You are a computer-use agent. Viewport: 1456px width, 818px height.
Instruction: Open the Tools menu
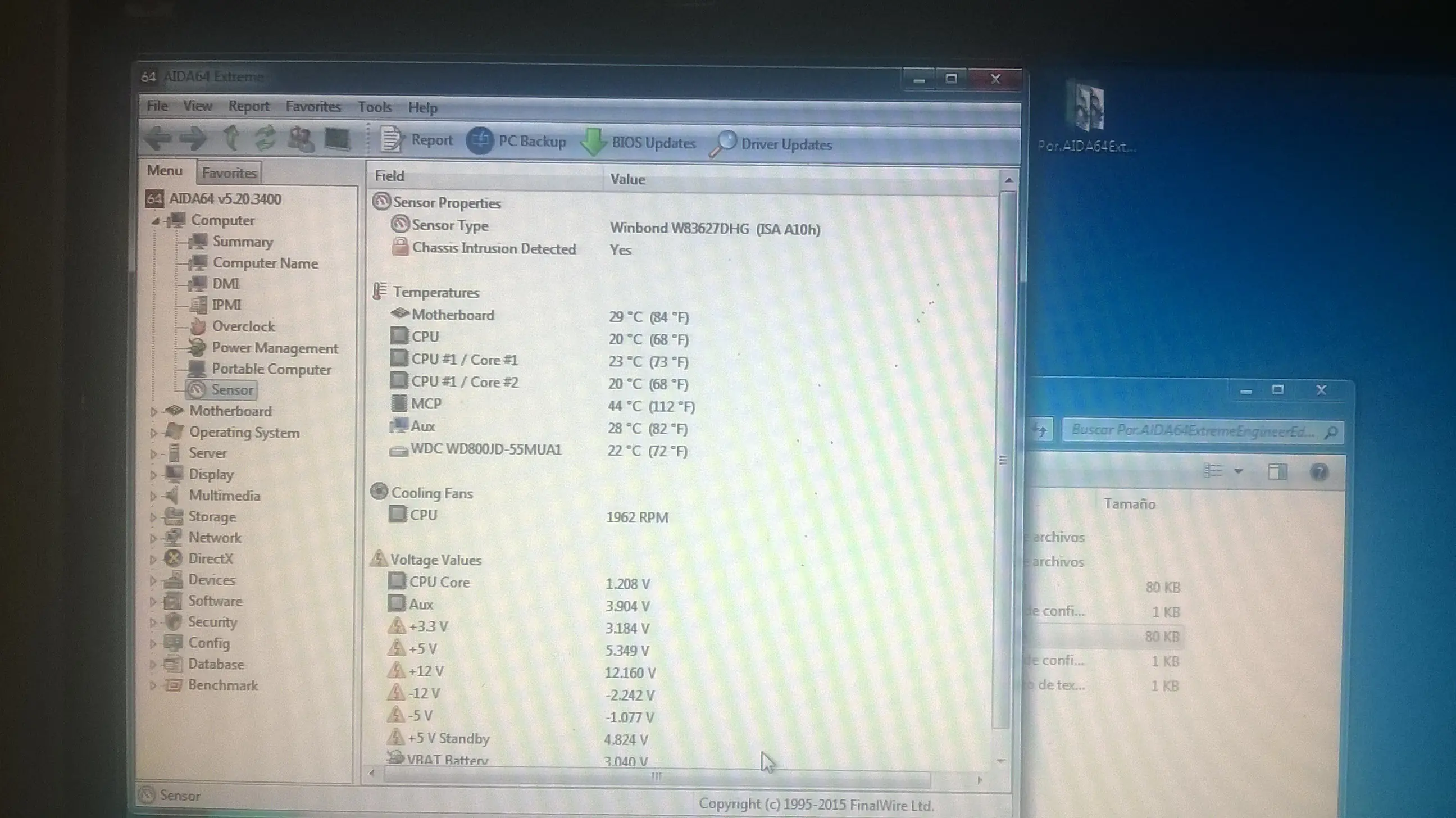coord(375,107)
